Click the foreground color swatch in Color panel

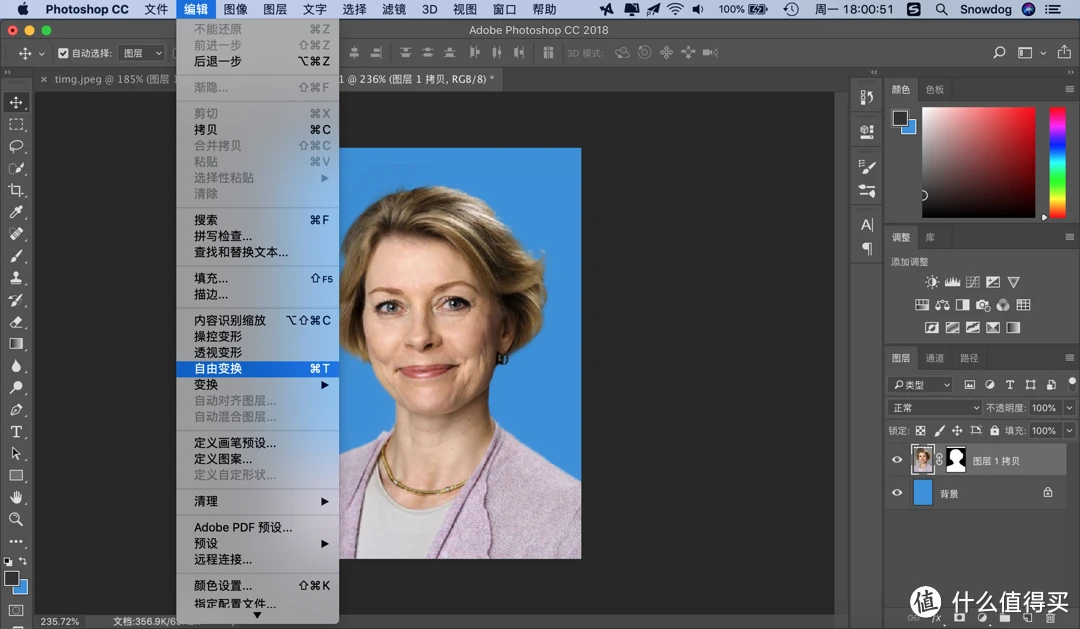tap(900, 118)
